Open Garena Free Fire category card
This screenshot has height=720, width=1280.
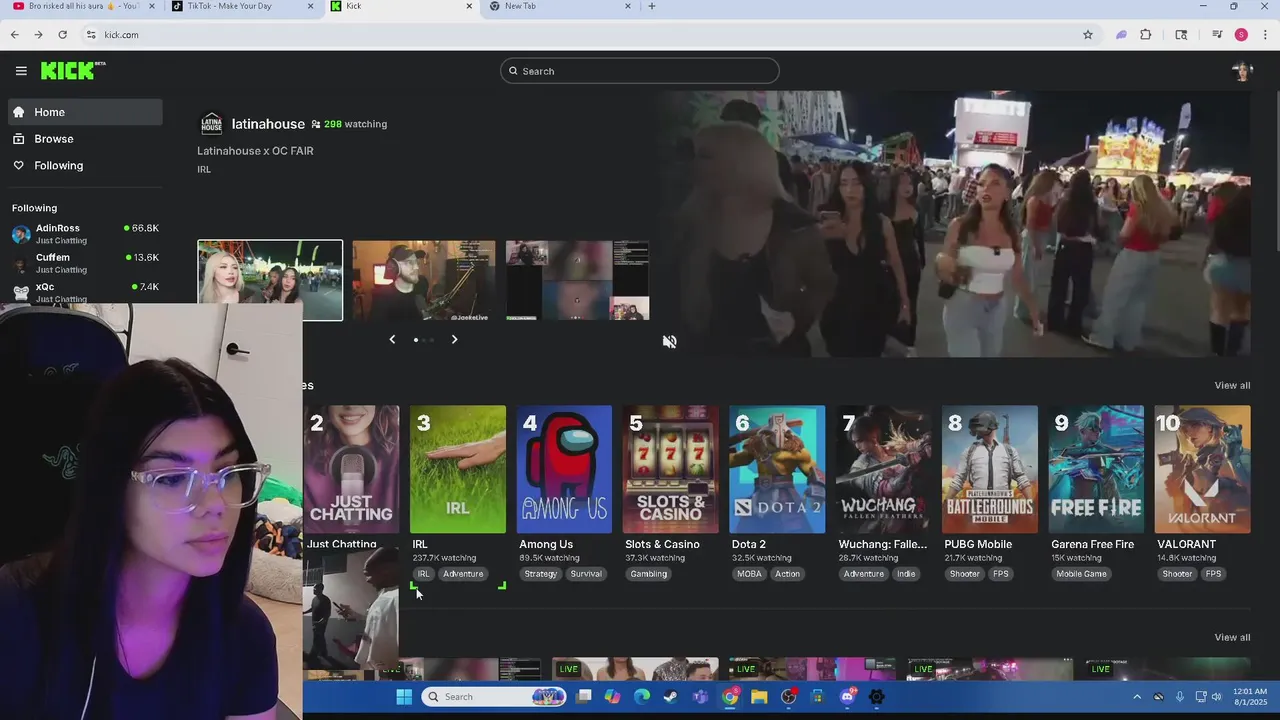(x=1096, y=469)
